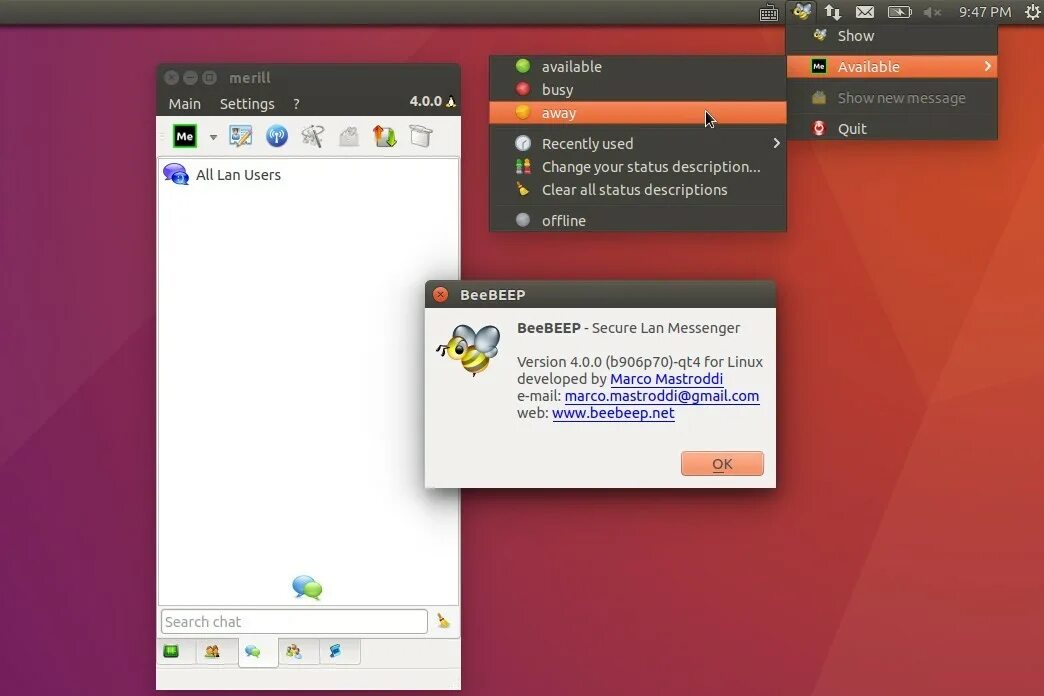Click the penguin icon next to 4.0.0
The width and height of the screenshot is (1044, 696).
pos(451,101)
